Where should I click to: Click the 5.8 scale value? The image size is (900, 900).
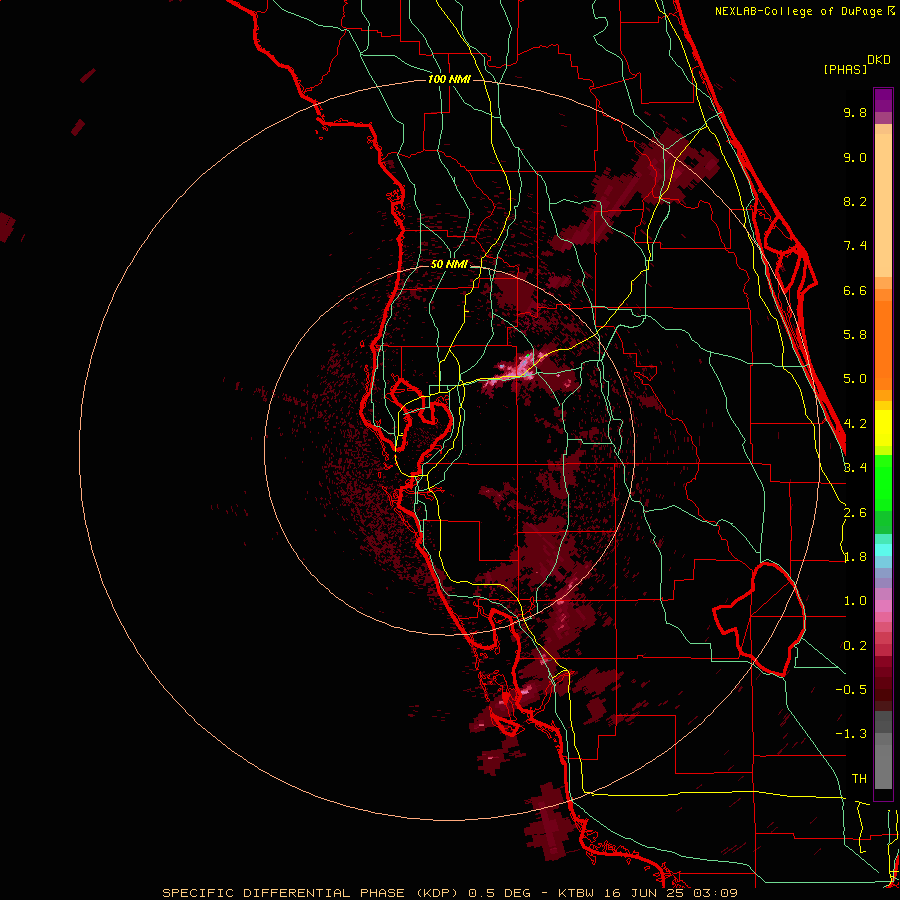point(855,335)
